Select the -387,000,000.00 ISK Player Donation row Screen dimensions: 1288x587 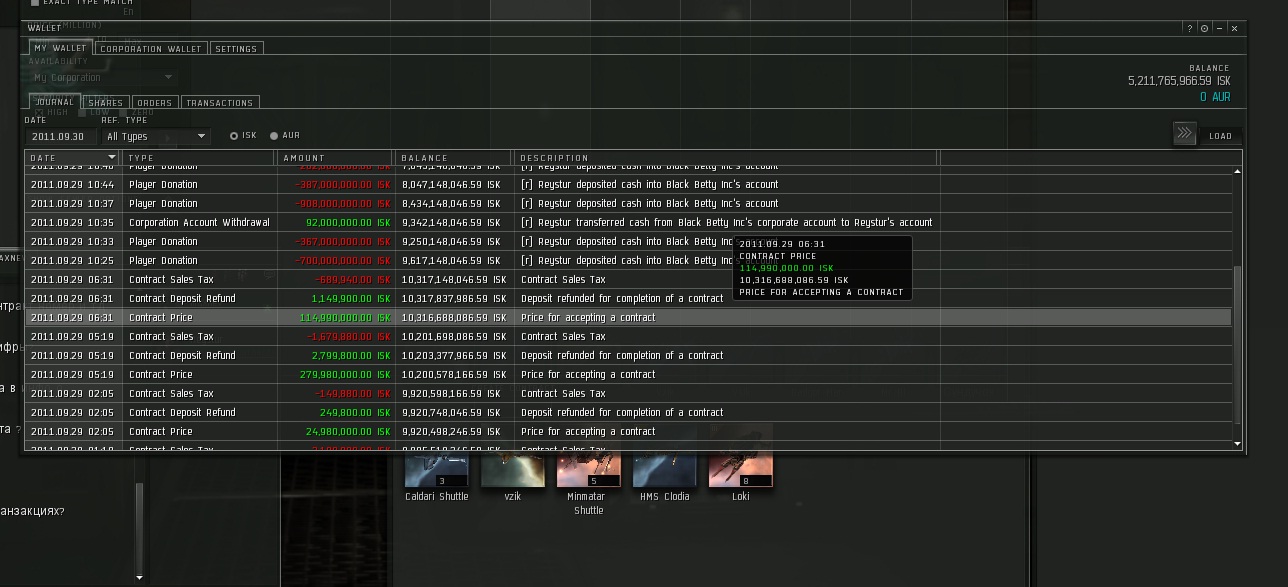coord(628,184)
